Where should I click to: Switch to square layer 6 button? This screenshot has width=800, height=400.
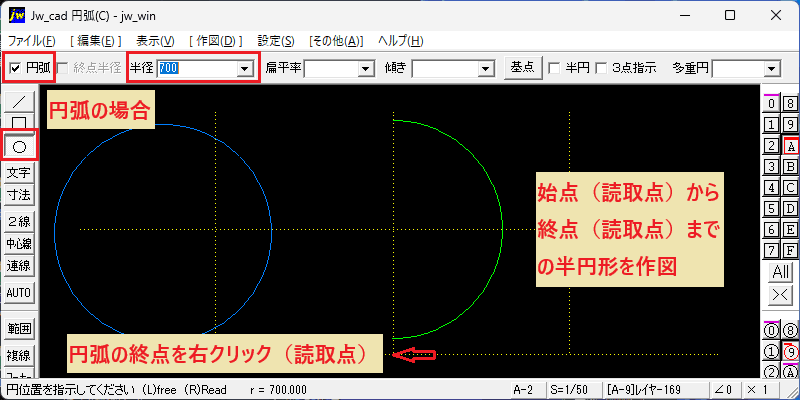pyautogui.click(x=771, y=230)
